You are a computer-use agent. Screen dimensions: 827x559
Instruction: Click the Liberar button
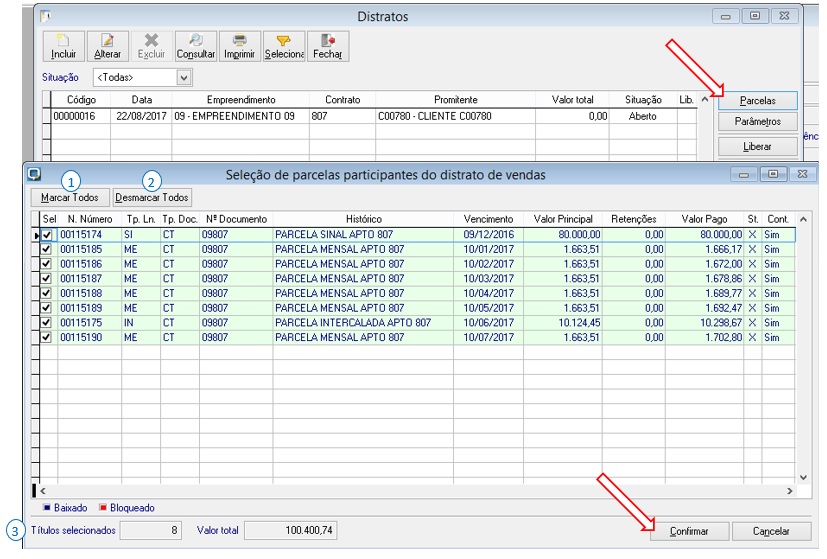pyautogui.click(x=757, y=147)
